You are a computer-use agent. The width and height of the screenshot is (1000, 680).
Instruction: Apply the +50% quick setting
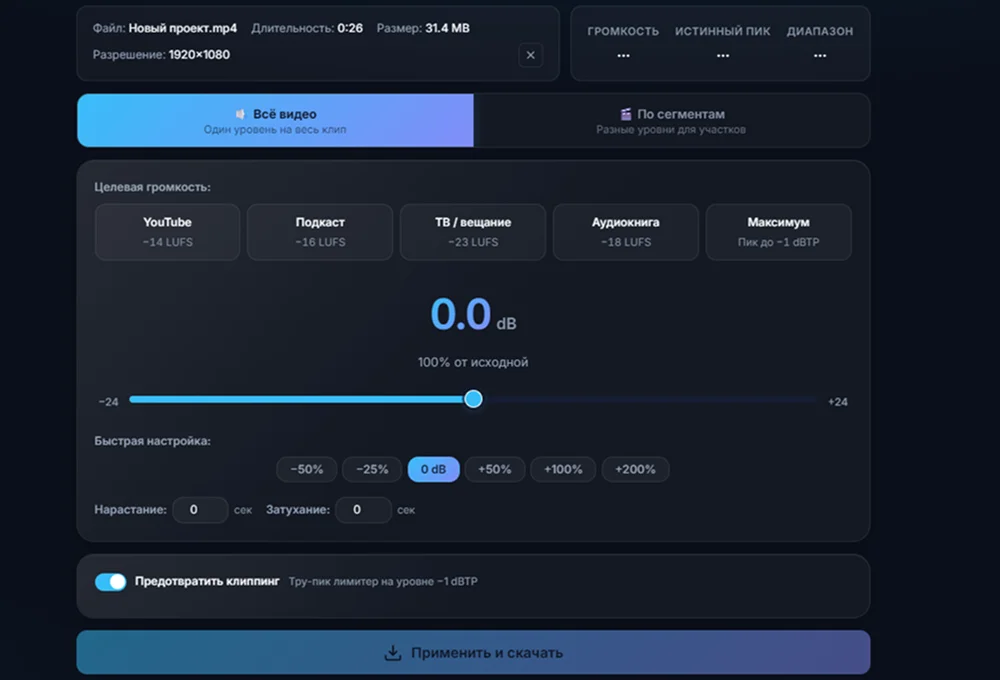pos(495,469)
